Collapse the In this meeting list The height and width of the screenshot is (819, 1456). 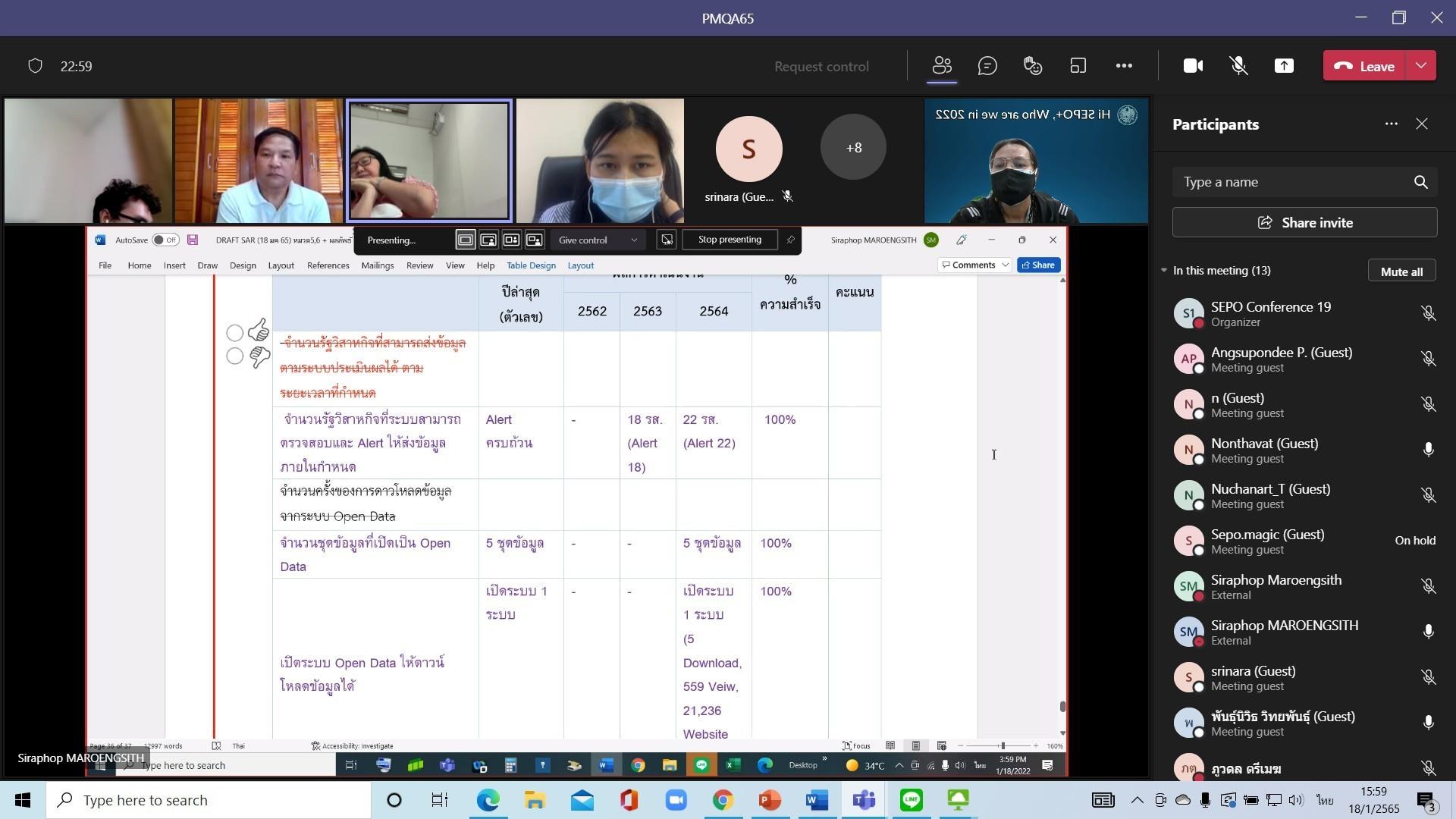point(1164,271)
